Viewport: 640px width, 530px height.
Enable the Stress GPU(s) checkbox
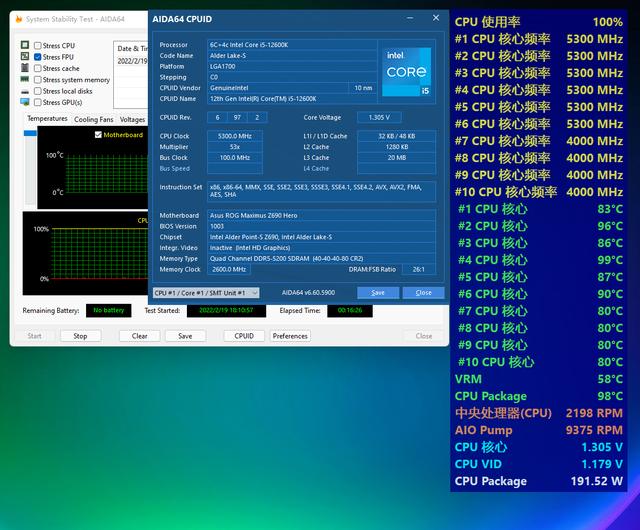pos(38,102)
